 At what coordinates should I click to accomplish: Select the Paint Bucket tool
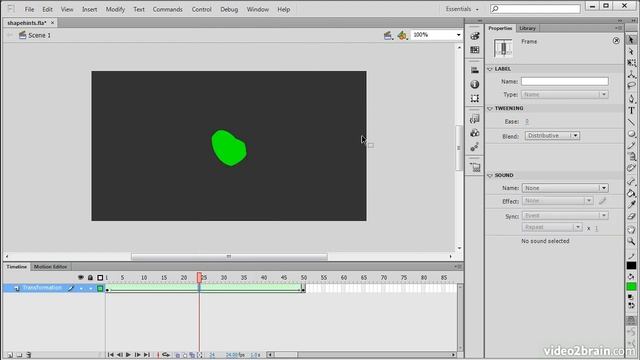click(x=631, y=193)
